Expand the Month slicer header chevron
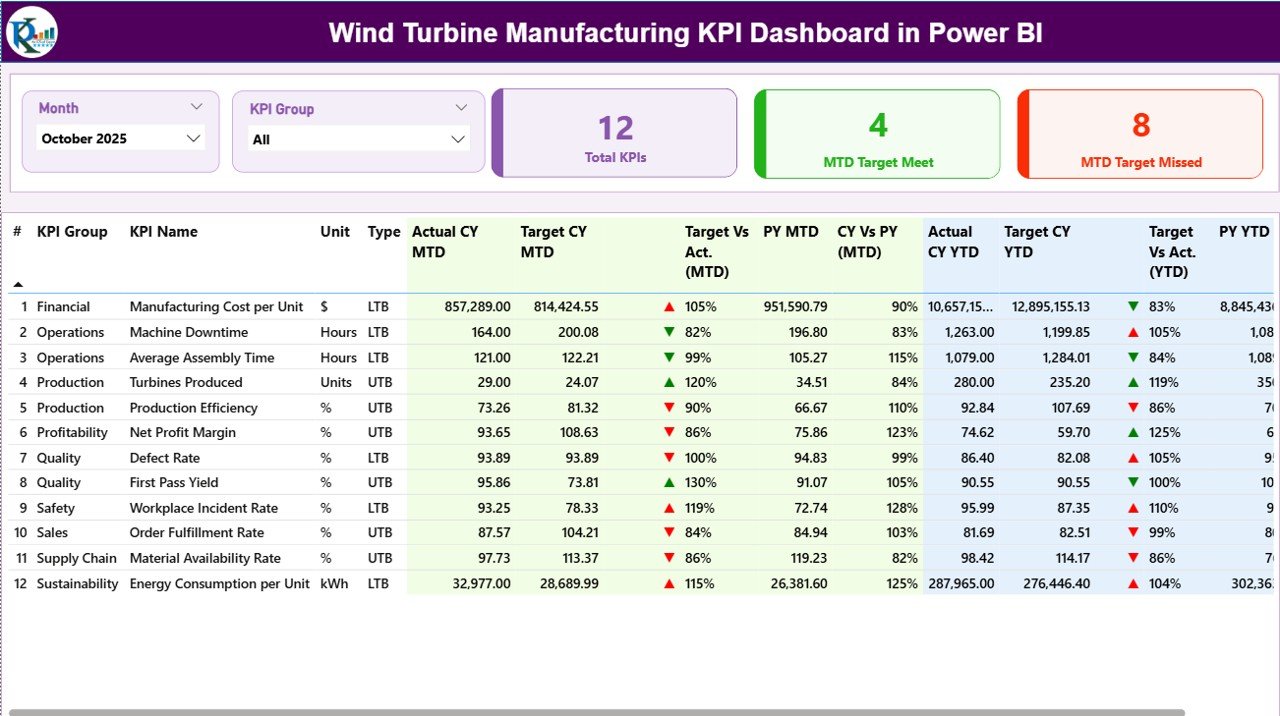This screenshot has width=1280, height=716. [x=197, y=107]
